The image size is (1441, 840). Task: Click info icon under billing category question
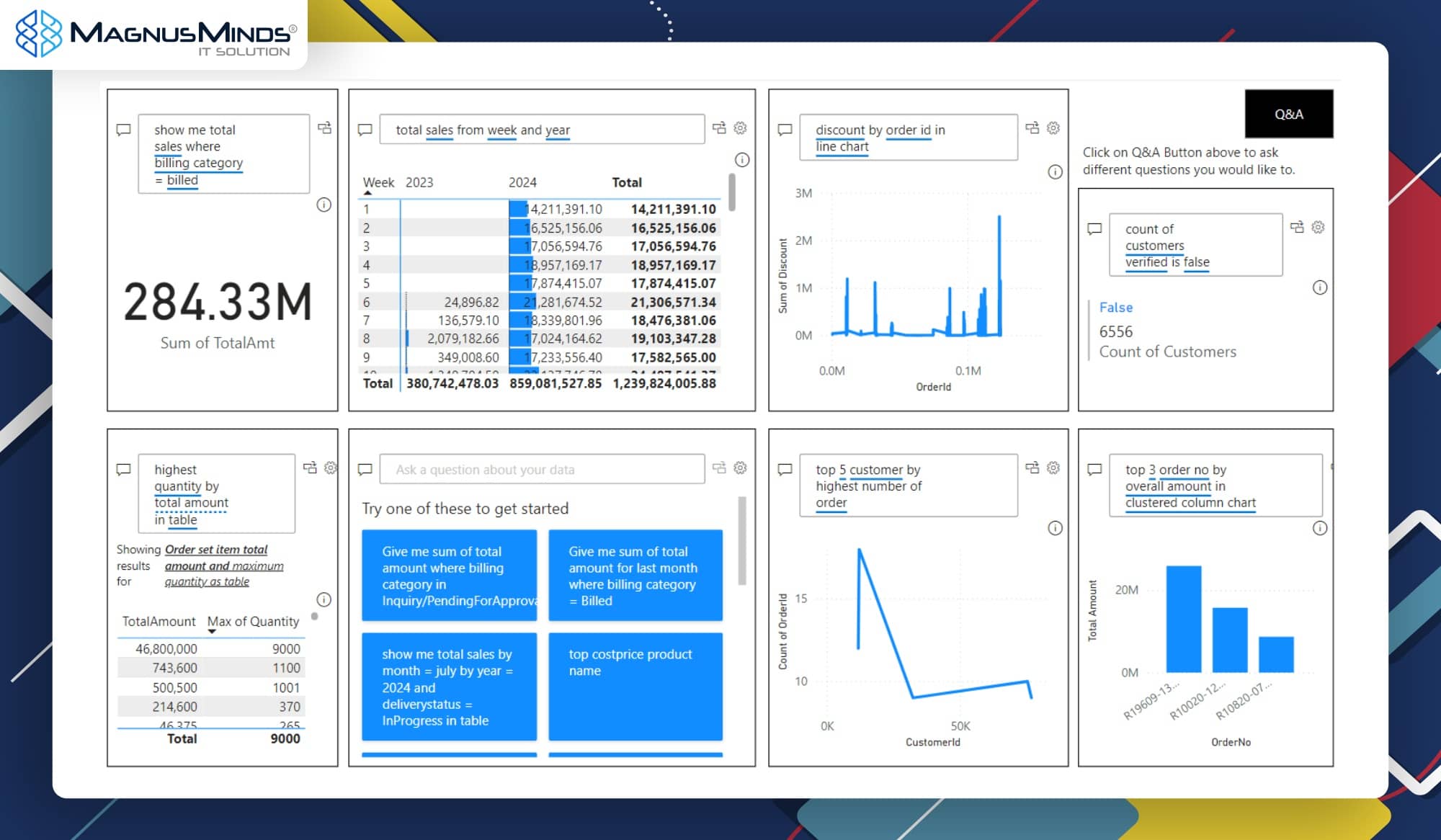(x=324, y=205)
